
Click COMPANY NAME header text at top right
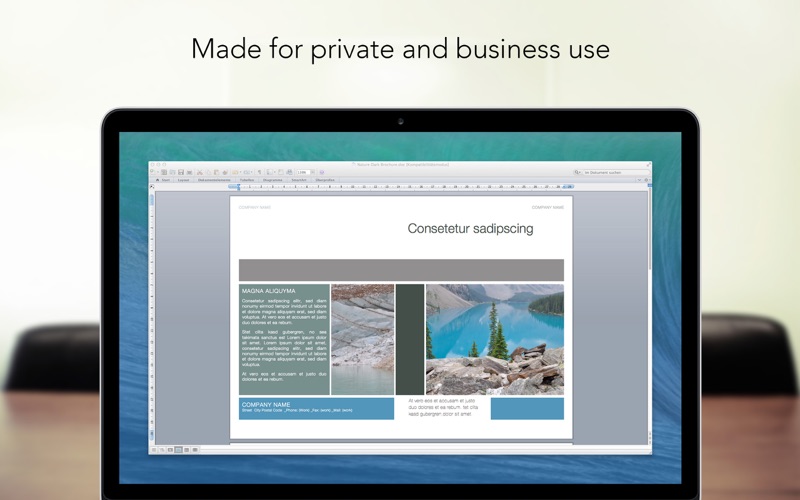[x=547, y=208]
